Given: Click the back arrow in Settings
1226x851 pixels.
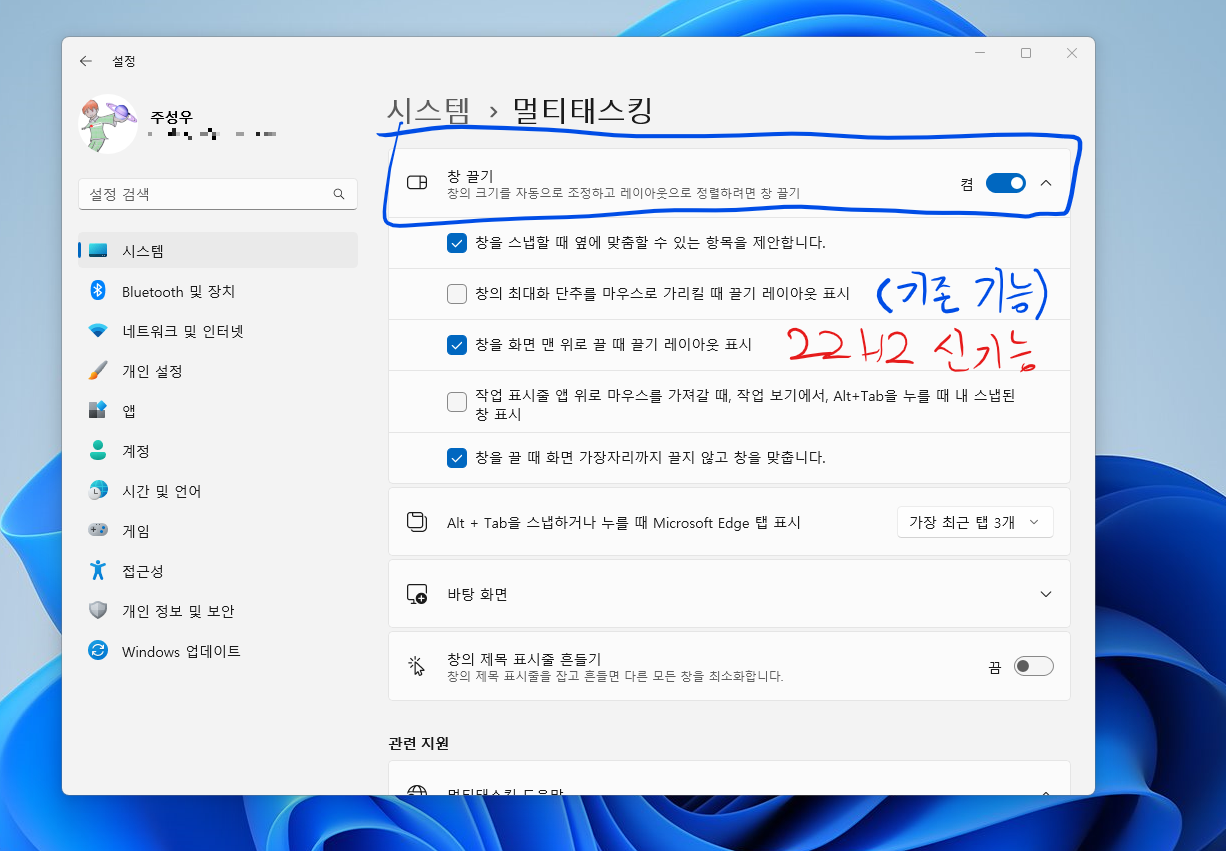Looking at the screenshot, I should (x=86, y=61).
